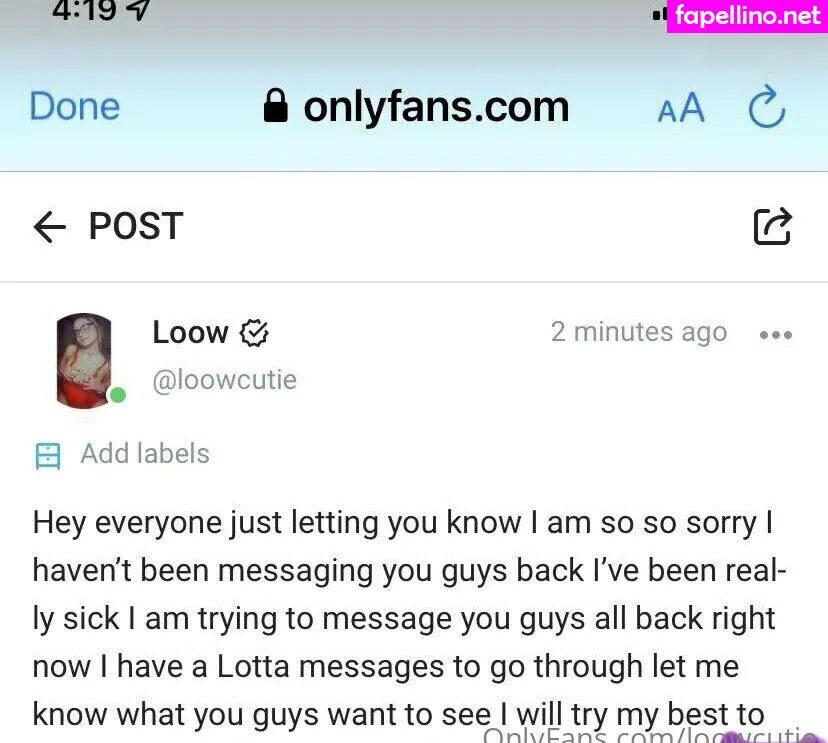Click the green online status dot
The width and height of the screenshot is (828, 743).
(x=117, y=395)
